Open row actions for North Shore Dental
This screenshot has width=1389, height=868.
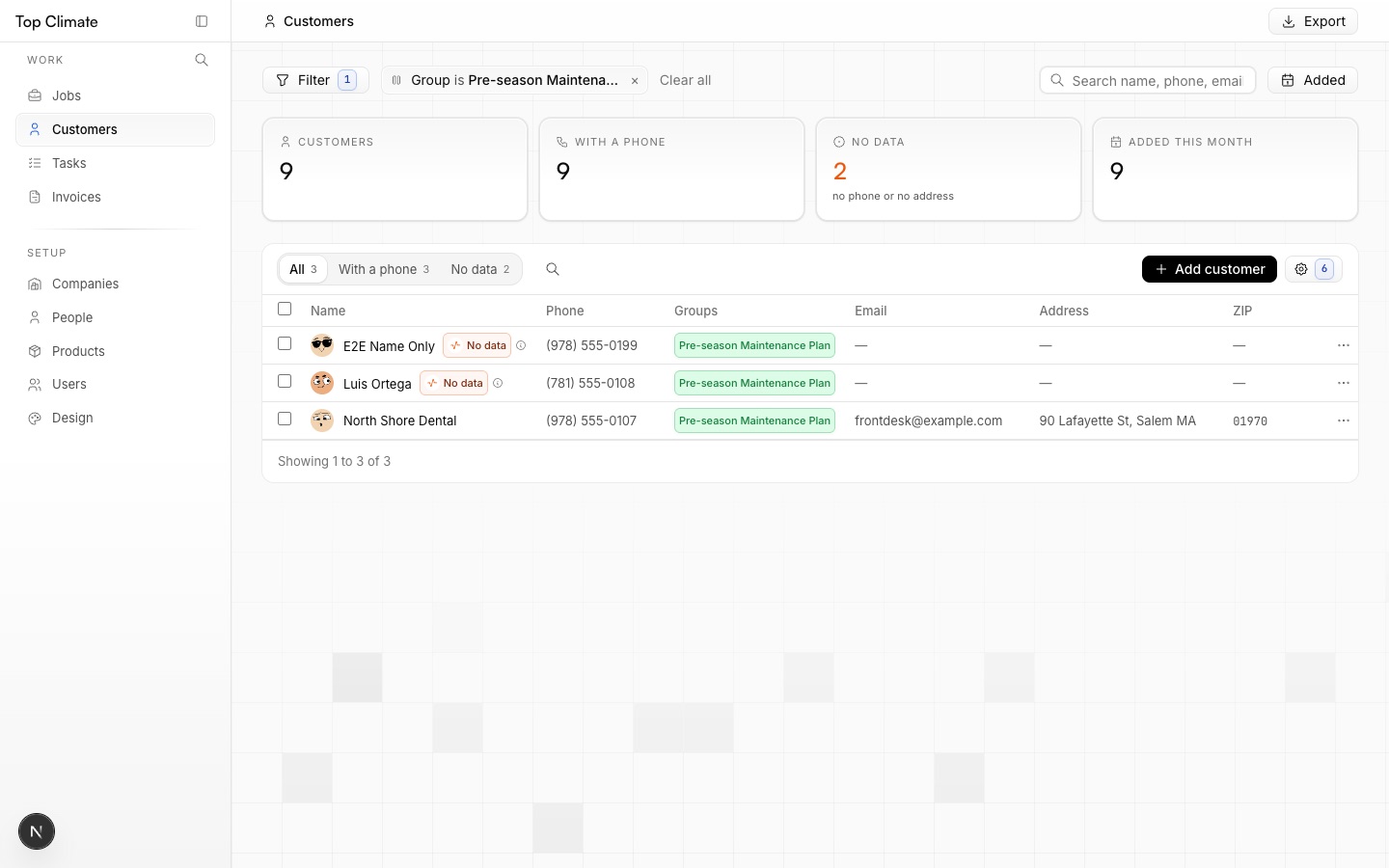1343,420
